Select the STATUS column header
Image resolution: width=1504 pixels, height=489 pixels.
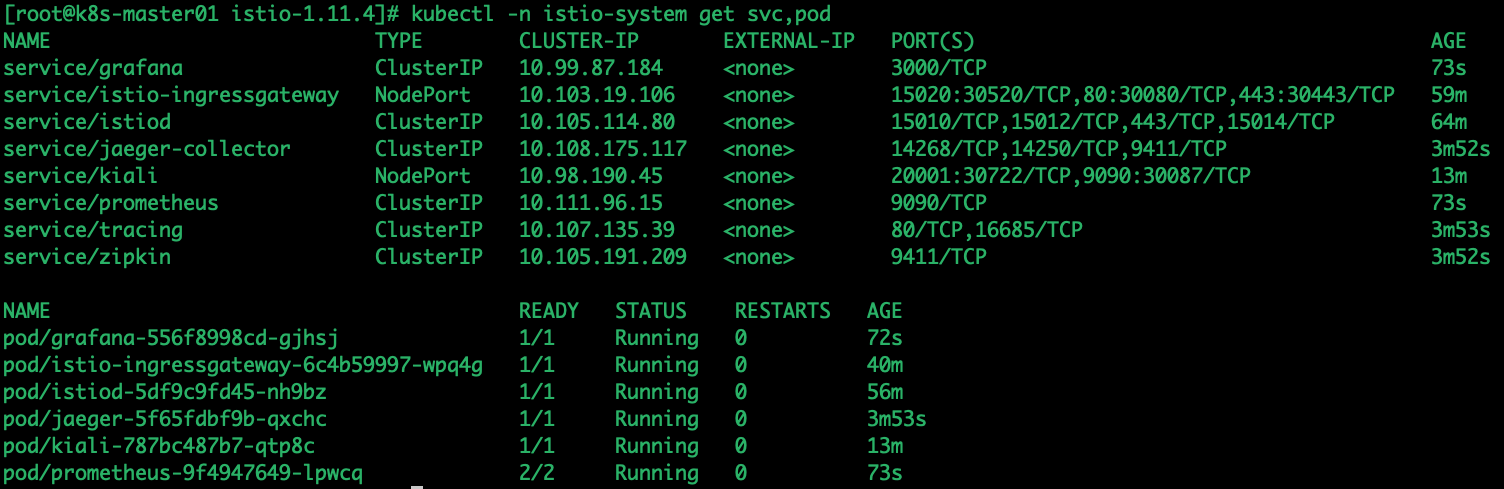point(651,311)
